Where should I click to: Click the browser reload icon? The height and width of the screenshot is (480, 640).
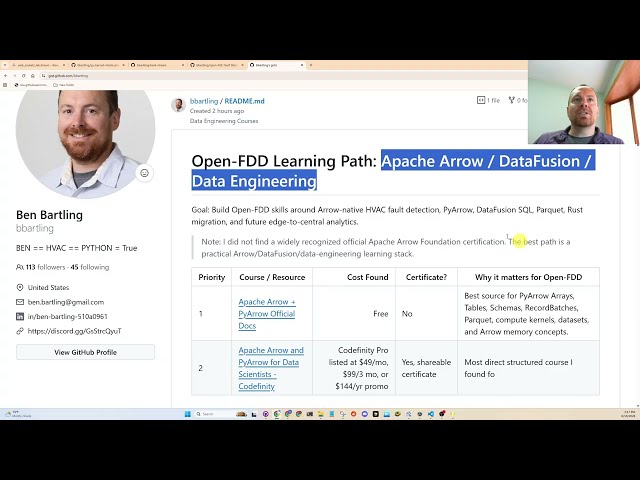24,76
